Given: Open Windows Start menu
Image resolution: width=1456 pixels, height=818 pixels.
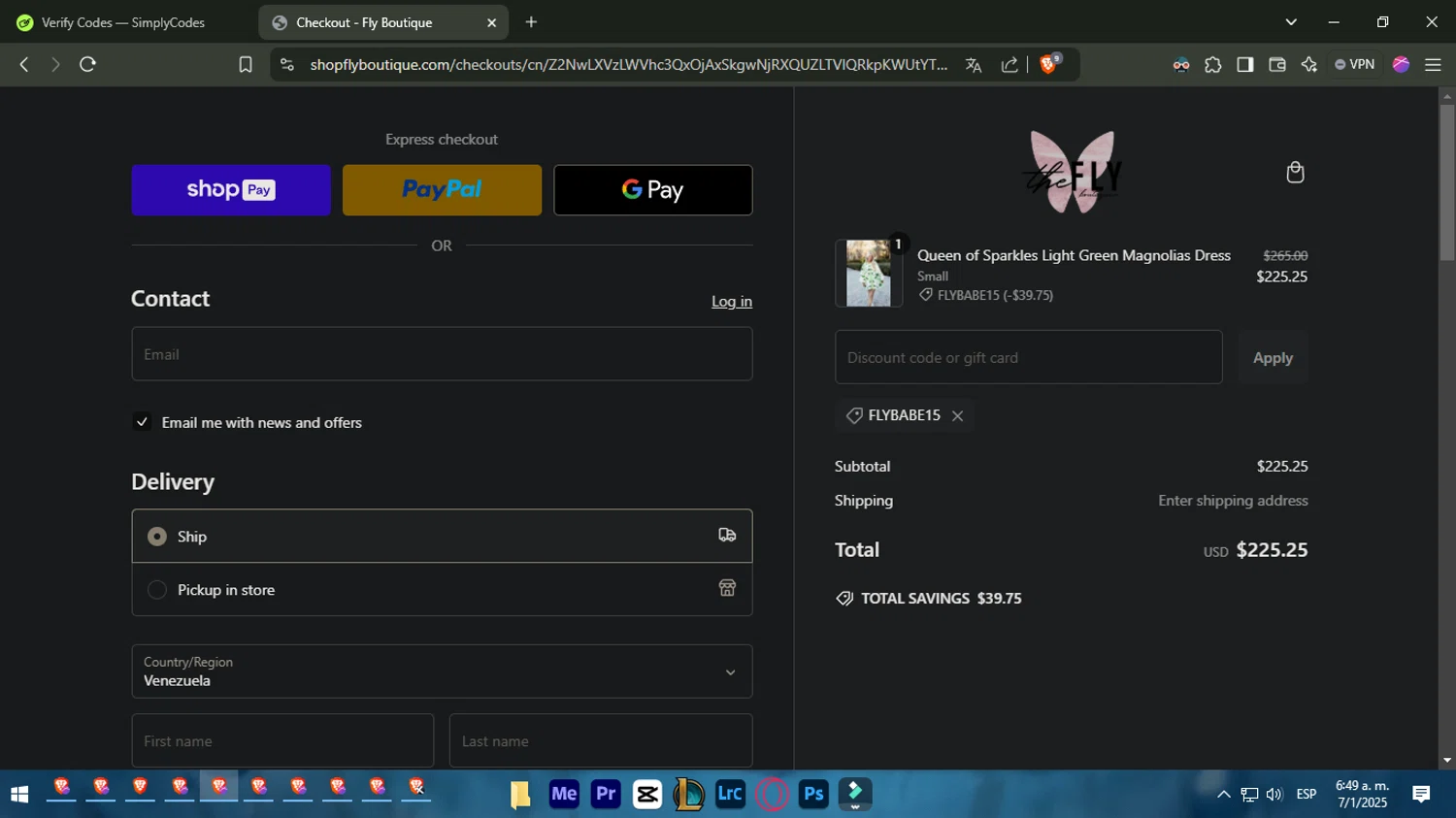Looking at the screenshot, I should [19, 795].
